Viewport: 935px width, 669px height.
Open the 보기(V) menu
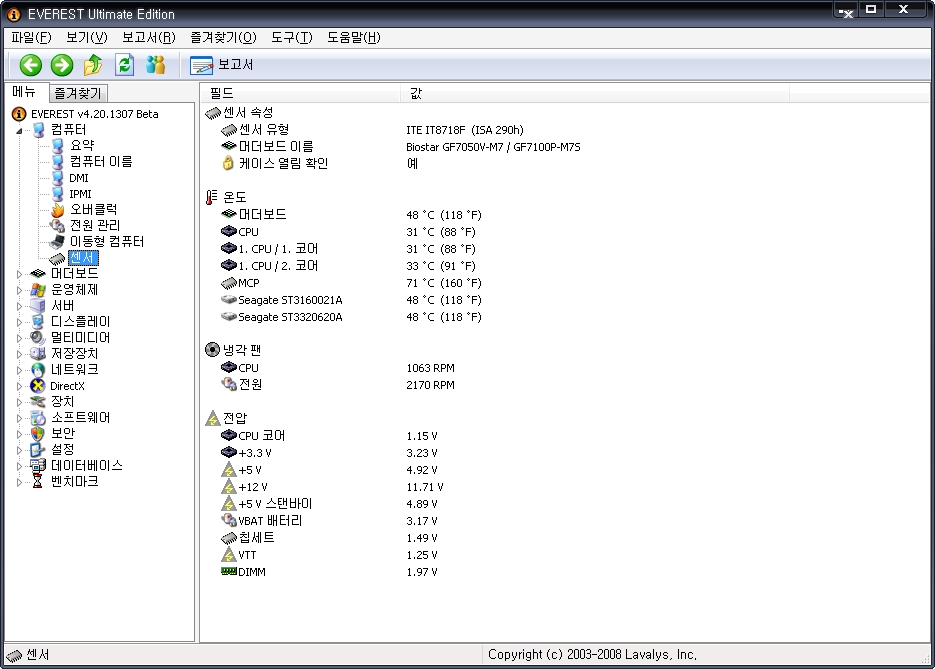86,38
